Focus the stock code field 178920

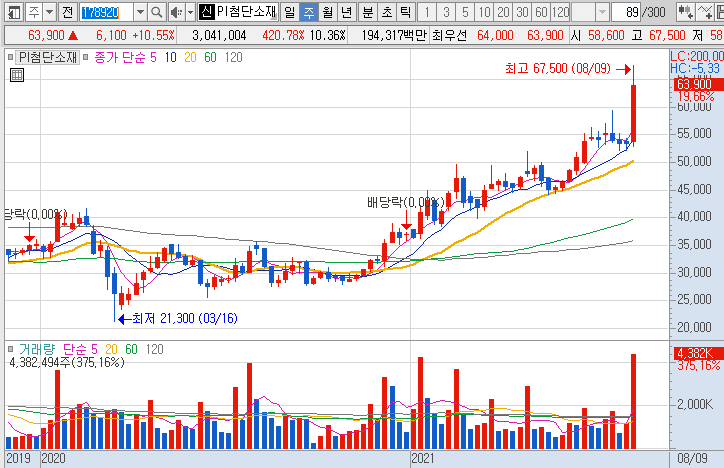point(107,12)
